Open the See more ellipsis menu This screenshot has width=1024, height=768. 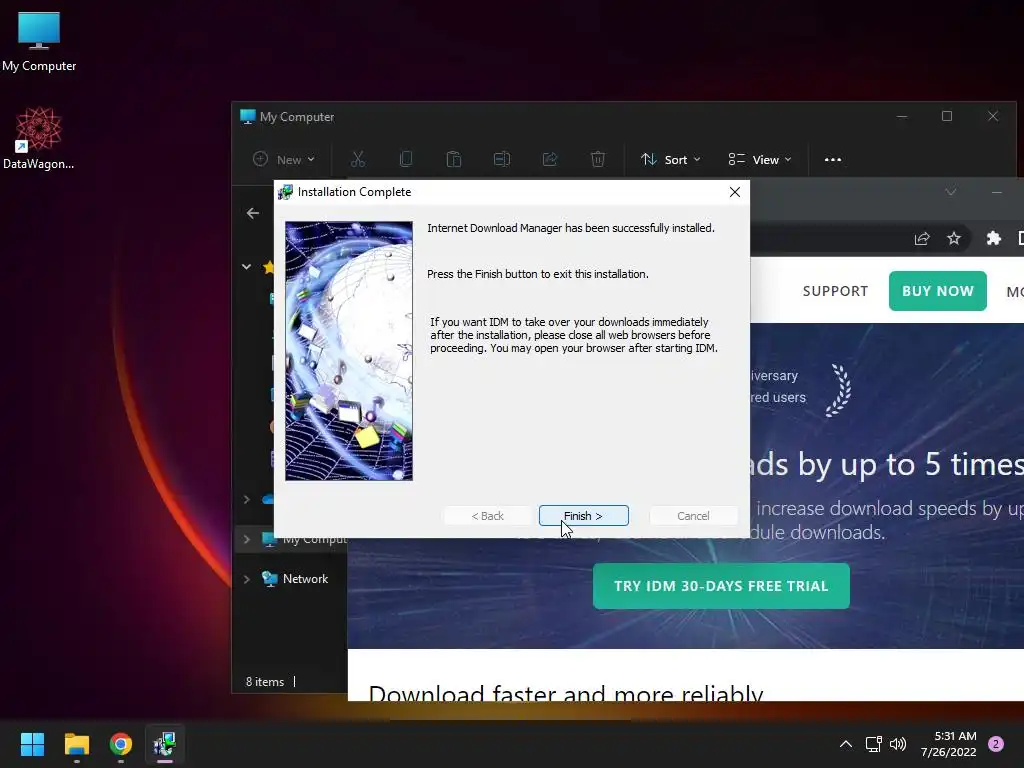click(833, 159)
